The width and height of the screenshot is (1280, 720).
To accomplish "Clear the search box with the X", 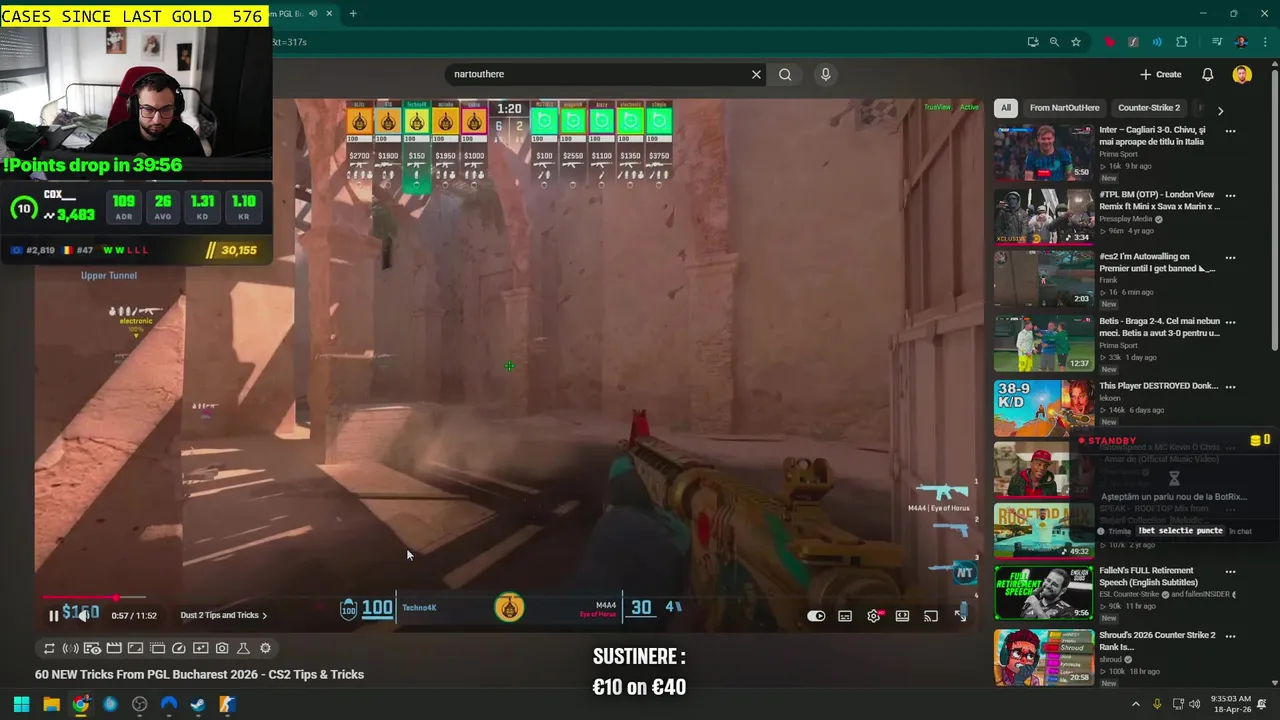I will pyautogui.click(x=756, y=74).
